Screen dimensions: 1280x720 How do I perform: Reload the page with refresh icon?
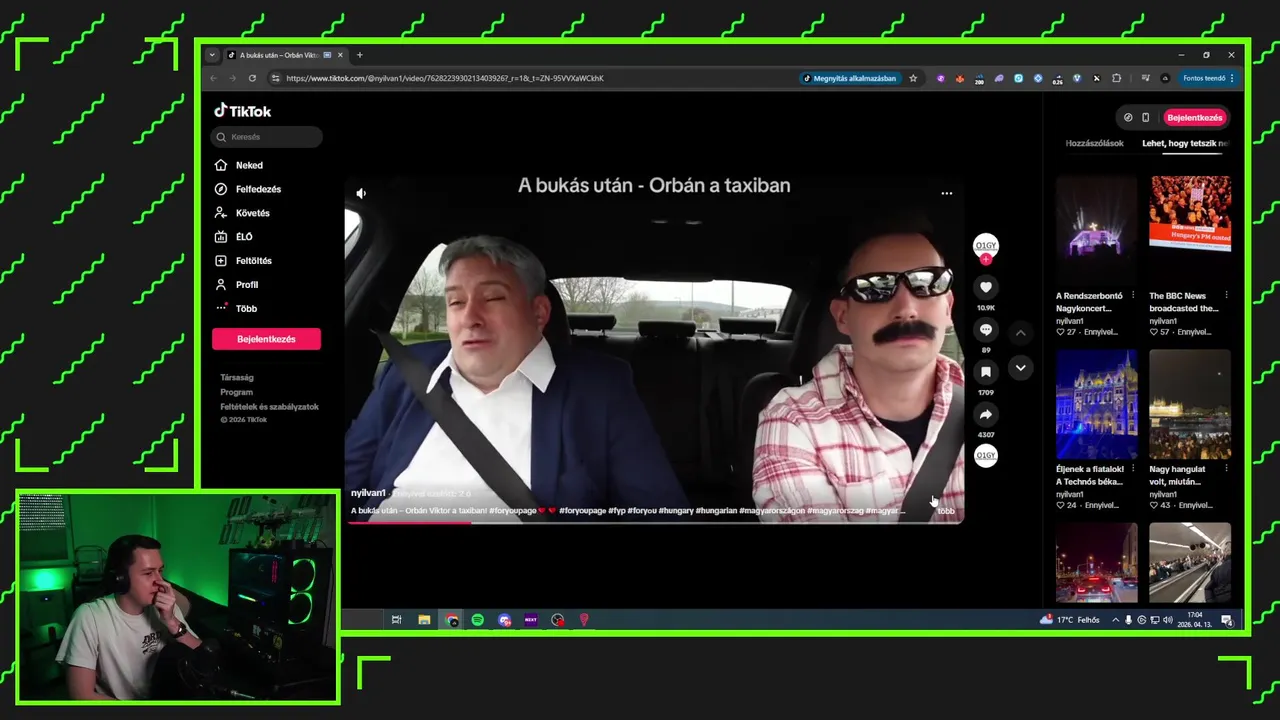(x=252, y=78)
